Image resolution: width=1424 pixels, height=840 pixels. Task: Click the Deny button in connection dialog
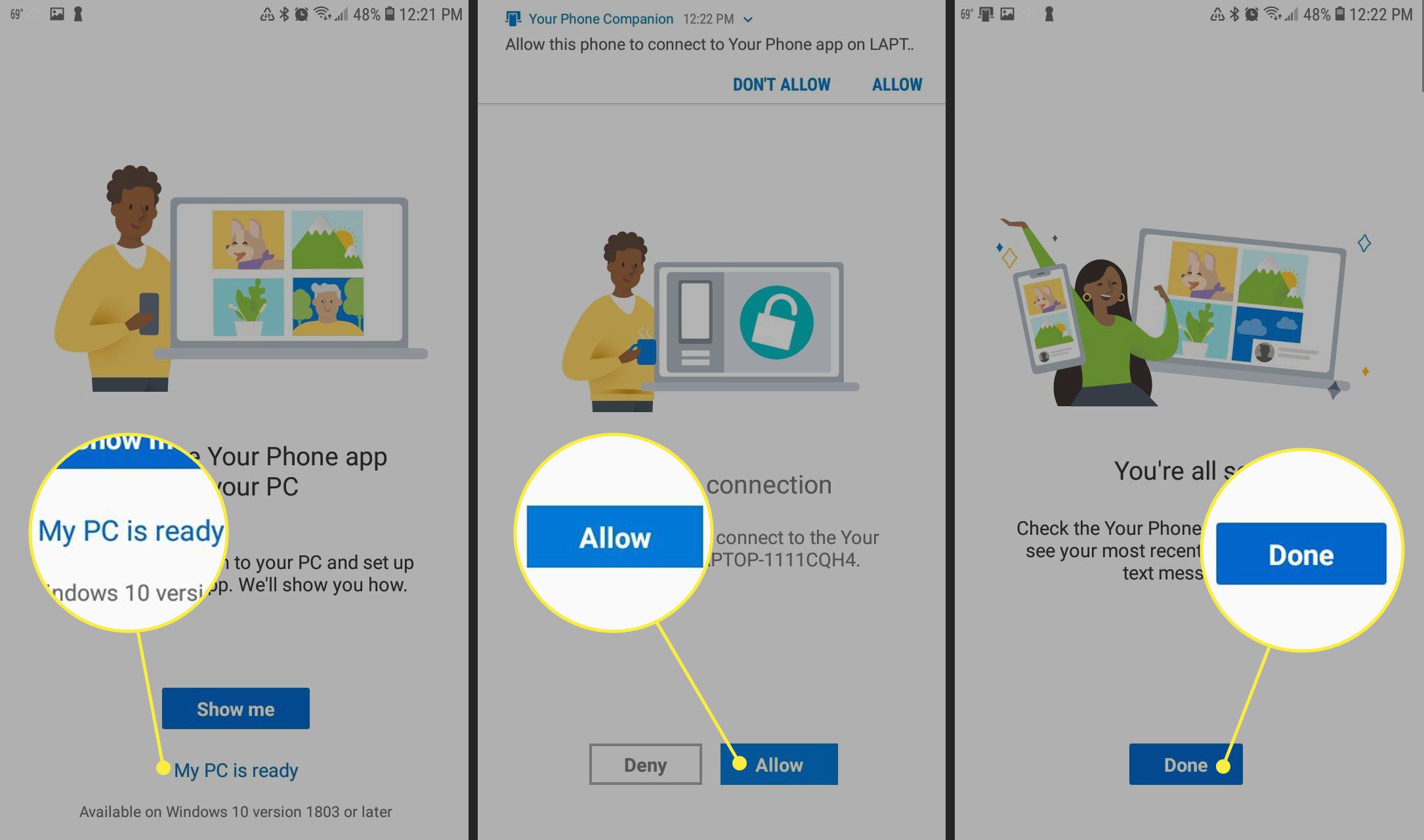tap(645, 764)
